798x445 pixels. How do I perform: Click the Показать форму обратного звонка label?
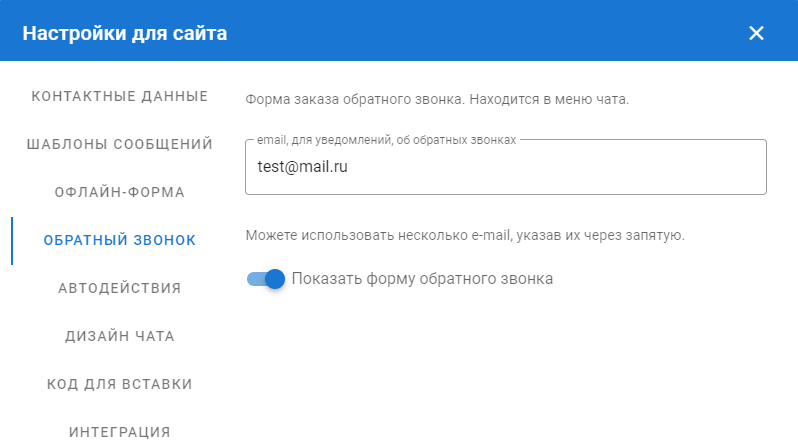[422, 279]
